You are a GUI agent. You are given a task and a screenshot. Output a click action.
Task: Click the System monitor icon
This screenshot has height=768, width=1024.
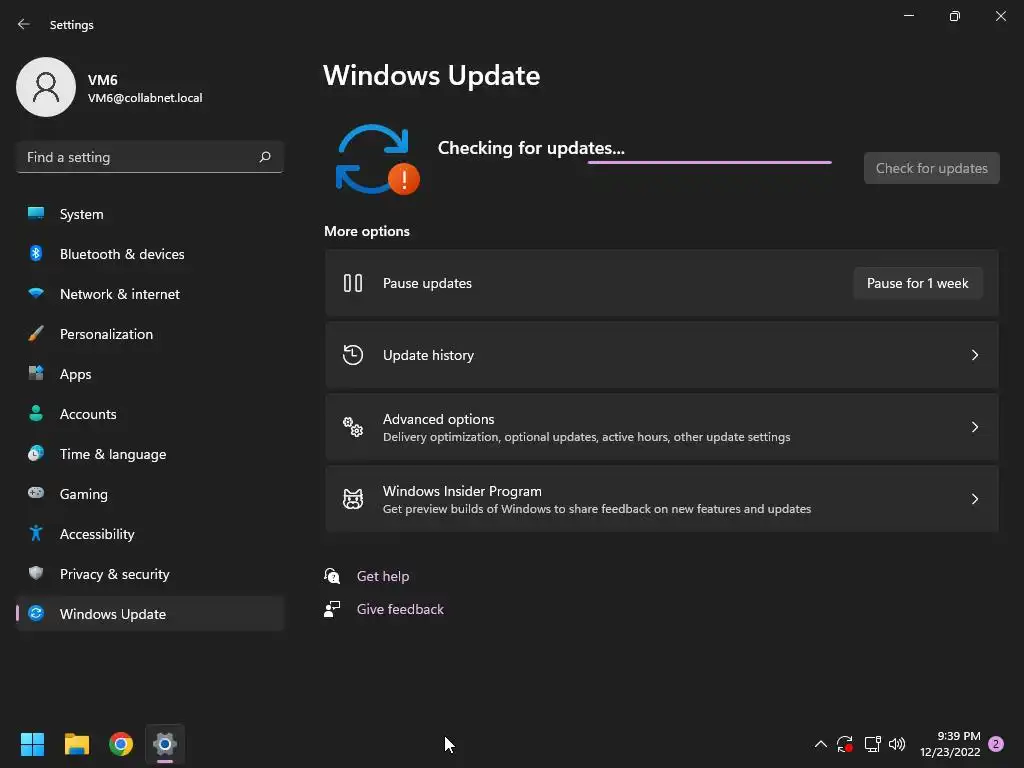[x=36, y=213]
